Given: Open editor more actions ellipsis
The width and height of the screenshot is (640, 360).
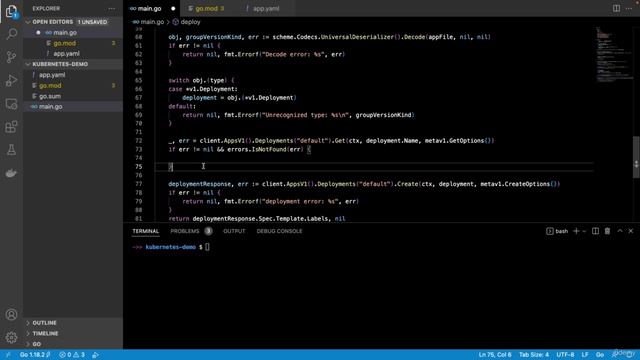Looking at the screenshot, I should (629, 8).
